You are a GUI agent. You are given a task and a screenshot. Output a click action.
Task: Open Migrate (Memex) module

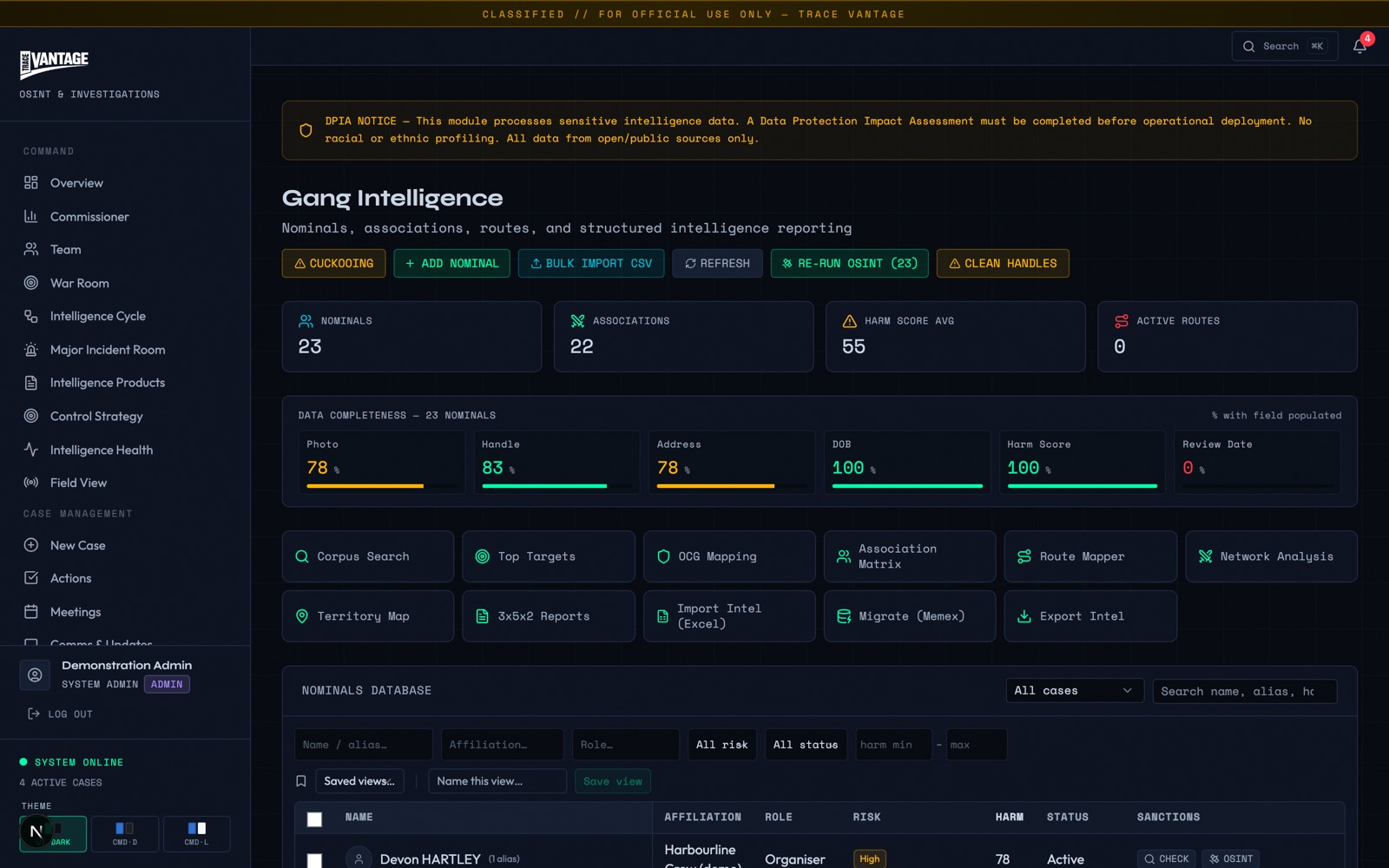tap(910, 616)
